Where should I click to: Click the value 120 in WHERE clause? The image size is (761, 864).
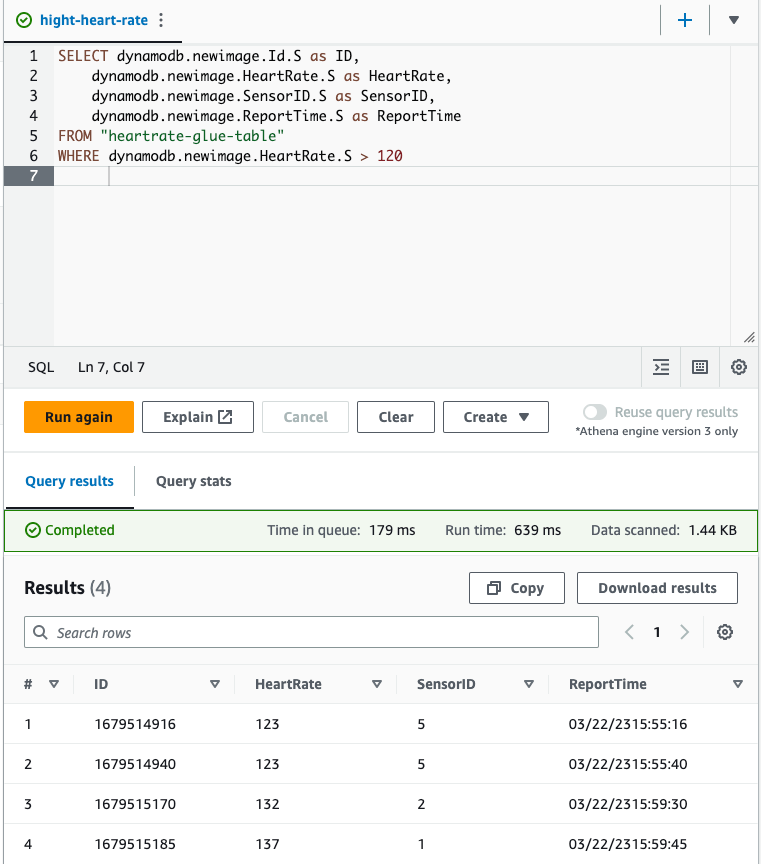390,156
